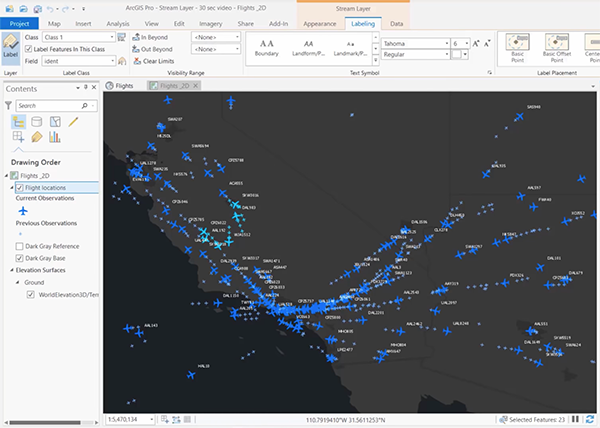Set the In Beyond visibility limit
This screenshot has width=600, height=428.
tap(150, 37)
